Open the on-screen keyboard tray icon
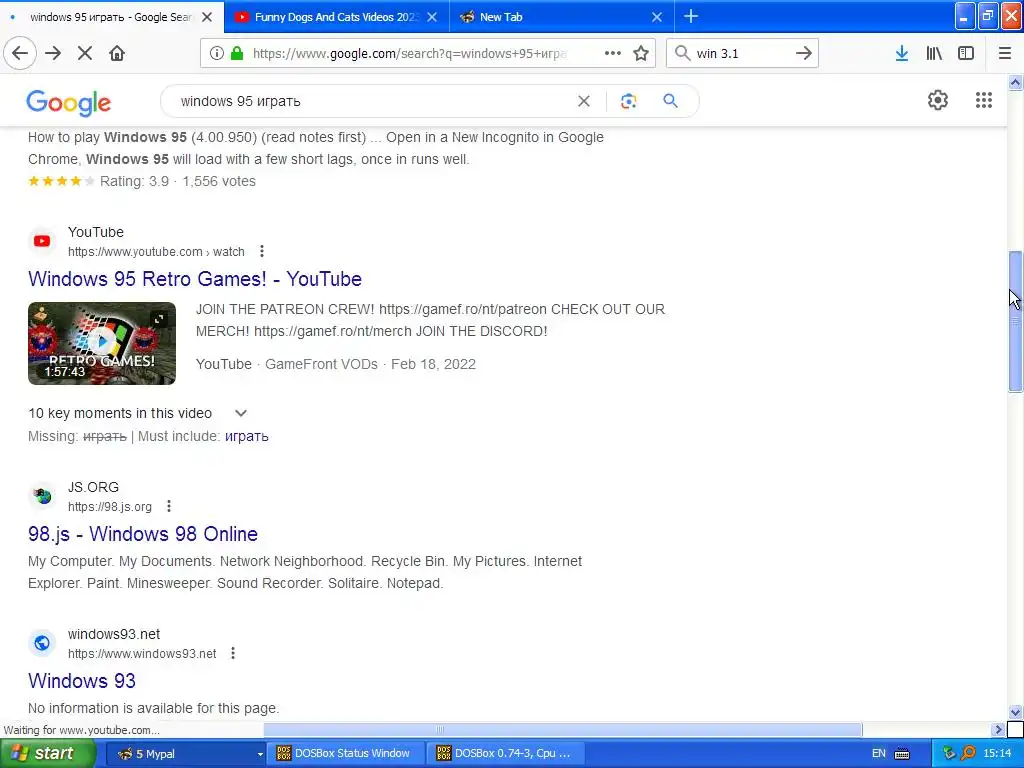The width and height of the screenshot is (1024, 768). click(x=903, y=754)
